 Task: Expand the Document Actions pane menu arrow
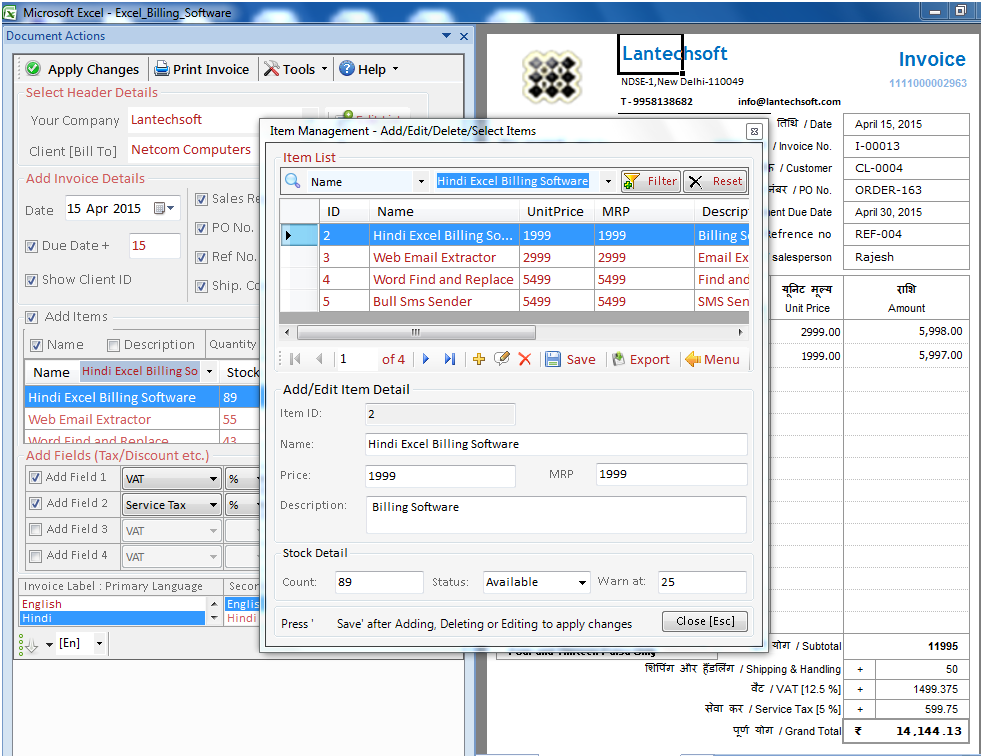pos(446,36)
